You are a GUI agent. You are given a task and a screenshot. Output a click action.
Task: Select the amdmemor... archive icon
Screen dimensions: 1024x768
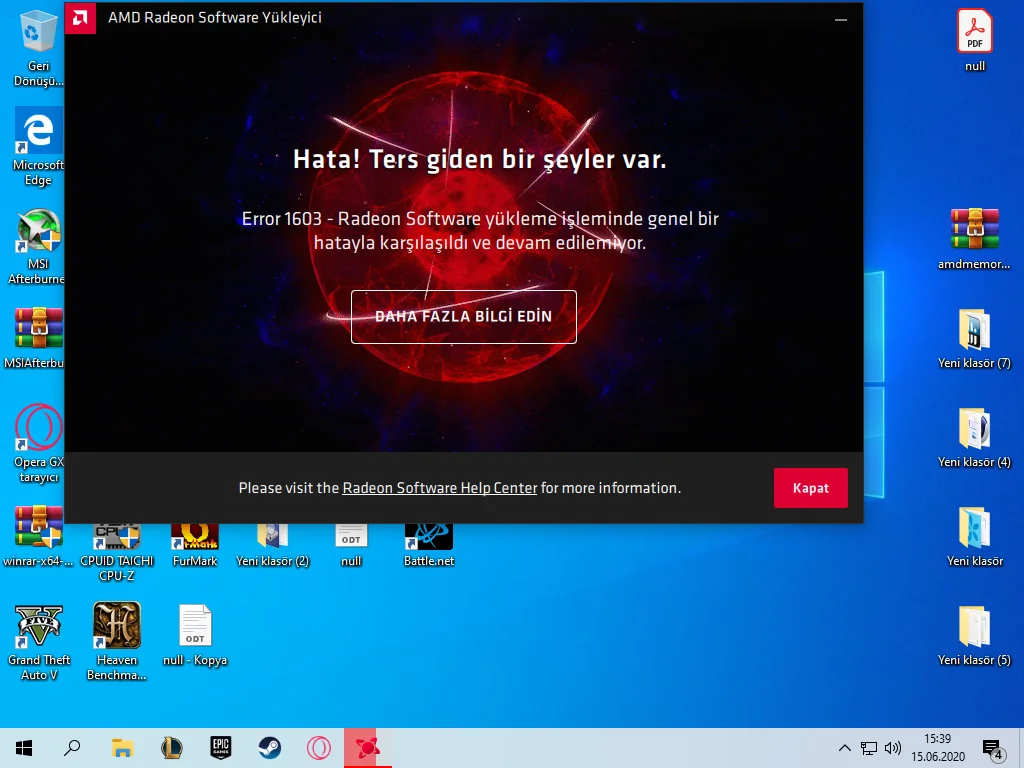coord(974,239)
